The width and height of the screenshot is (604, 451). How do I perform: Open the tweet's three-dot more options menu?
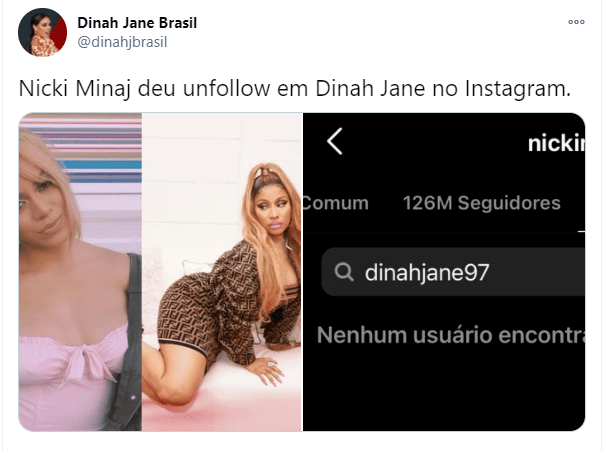click(x=576, y=22)
